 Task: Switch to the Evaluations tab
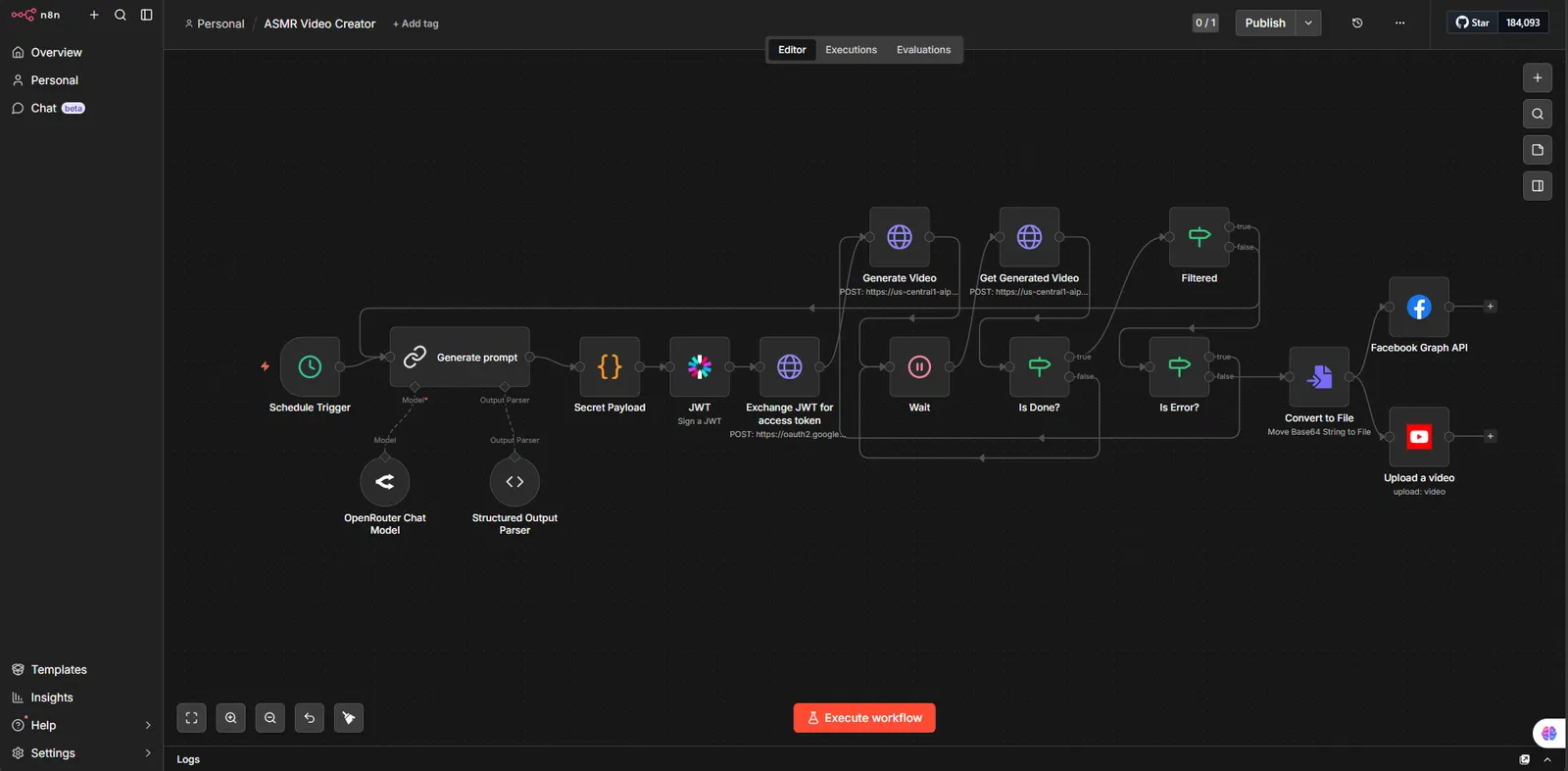pos(923,50)
